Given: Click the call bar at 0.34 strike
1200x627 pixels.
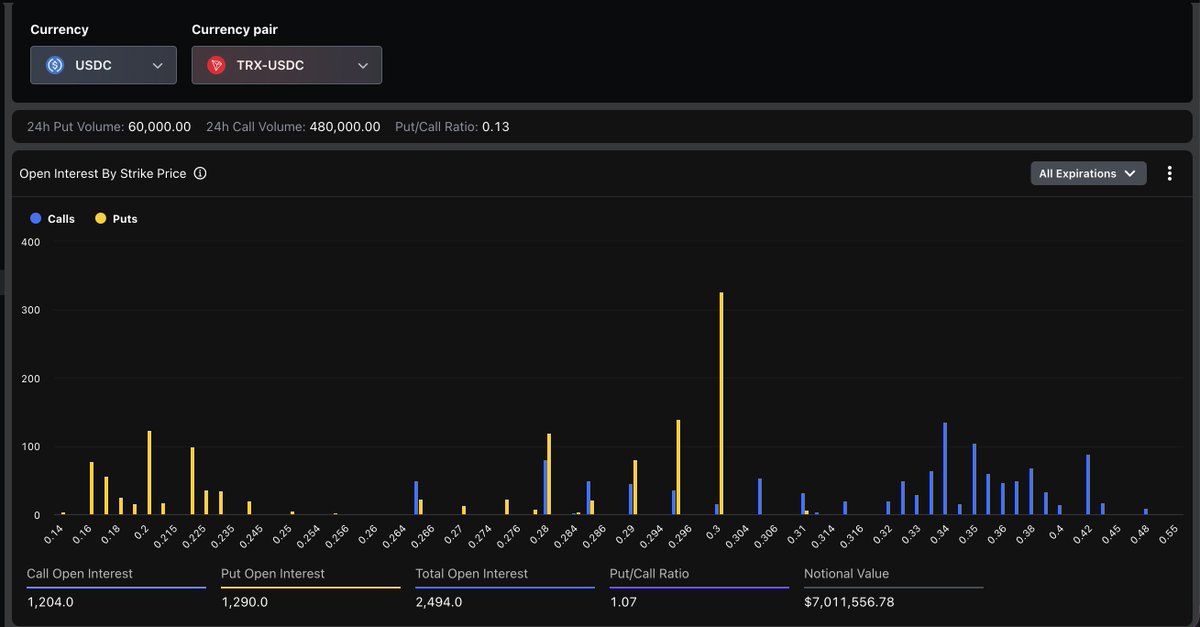Looking at the screenshot, I should (x=945, y=468).
